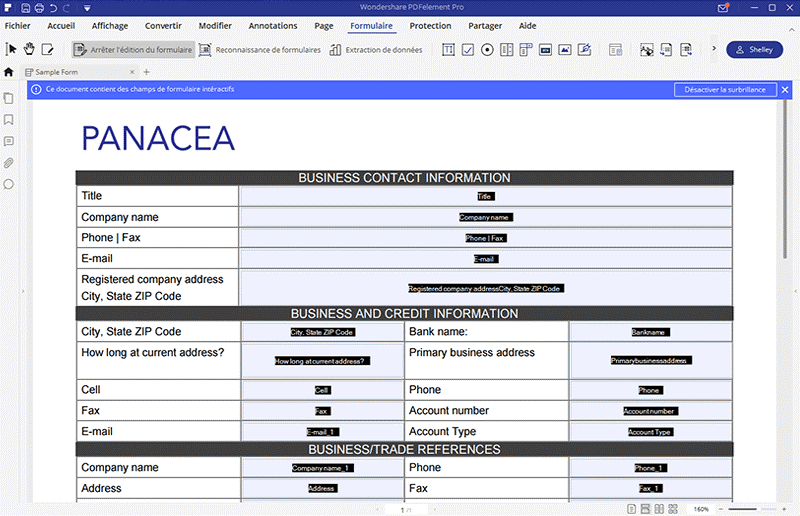Switch to single page view

(632, 509)
